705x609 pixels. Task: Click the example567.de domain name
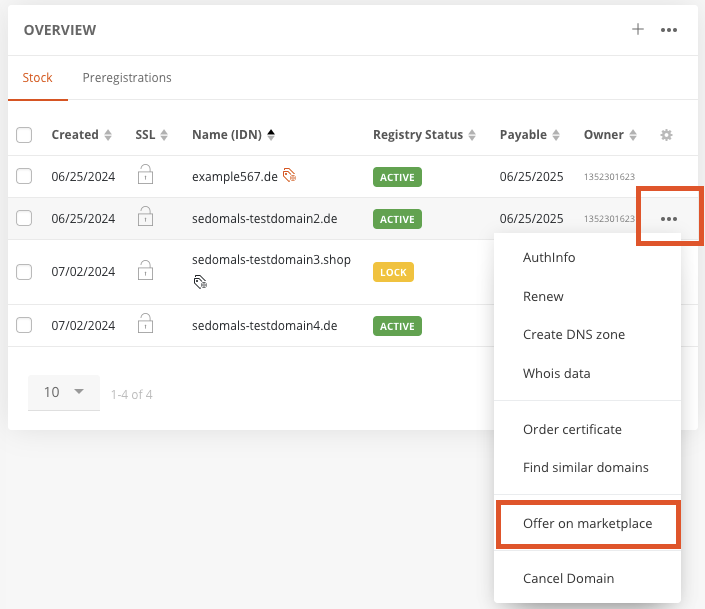point(235,177)
